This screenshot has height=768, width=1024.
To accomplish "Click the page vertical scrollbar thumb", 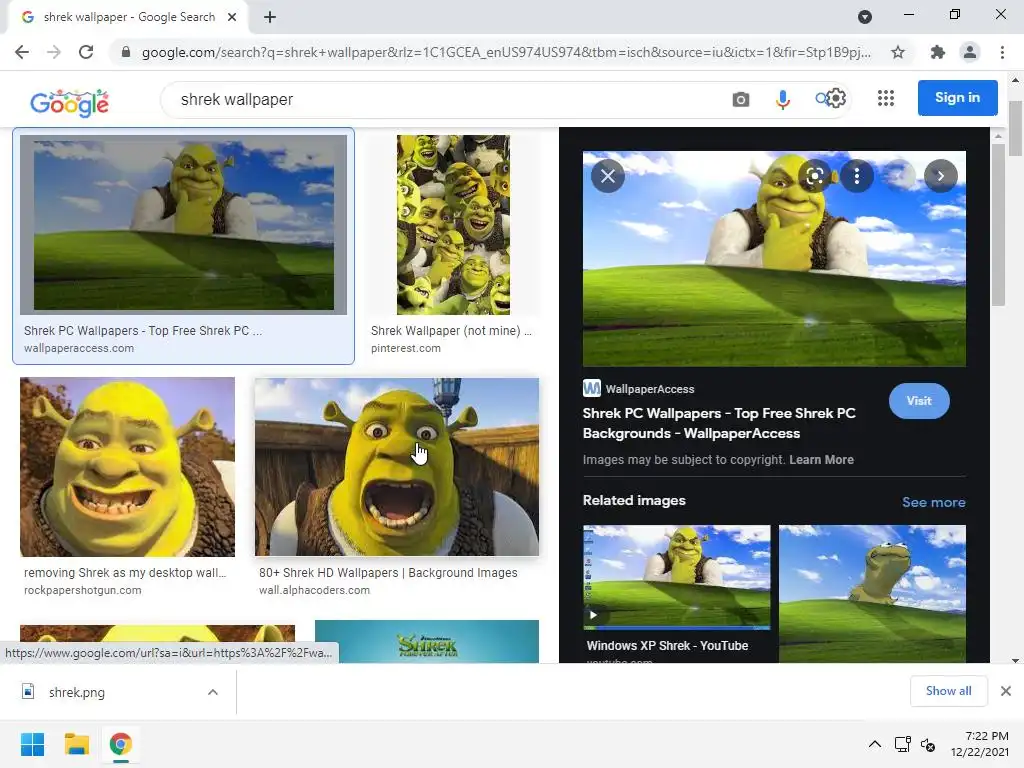I will pyautogui.click(x=1015, y=129).
